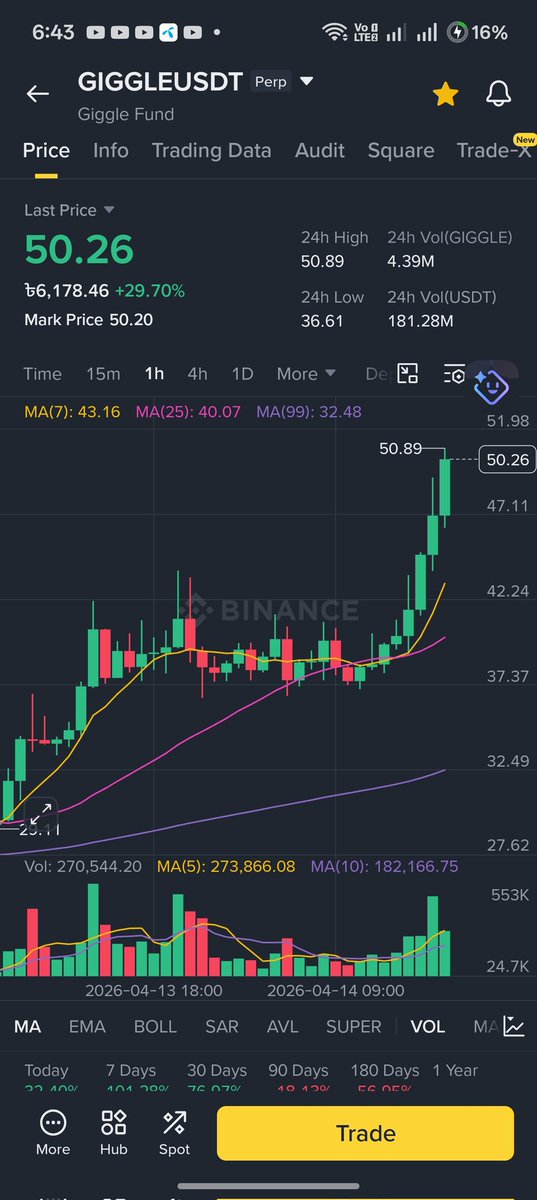
Task: Click the 50.26 current price label on axis
Action: 507,460
